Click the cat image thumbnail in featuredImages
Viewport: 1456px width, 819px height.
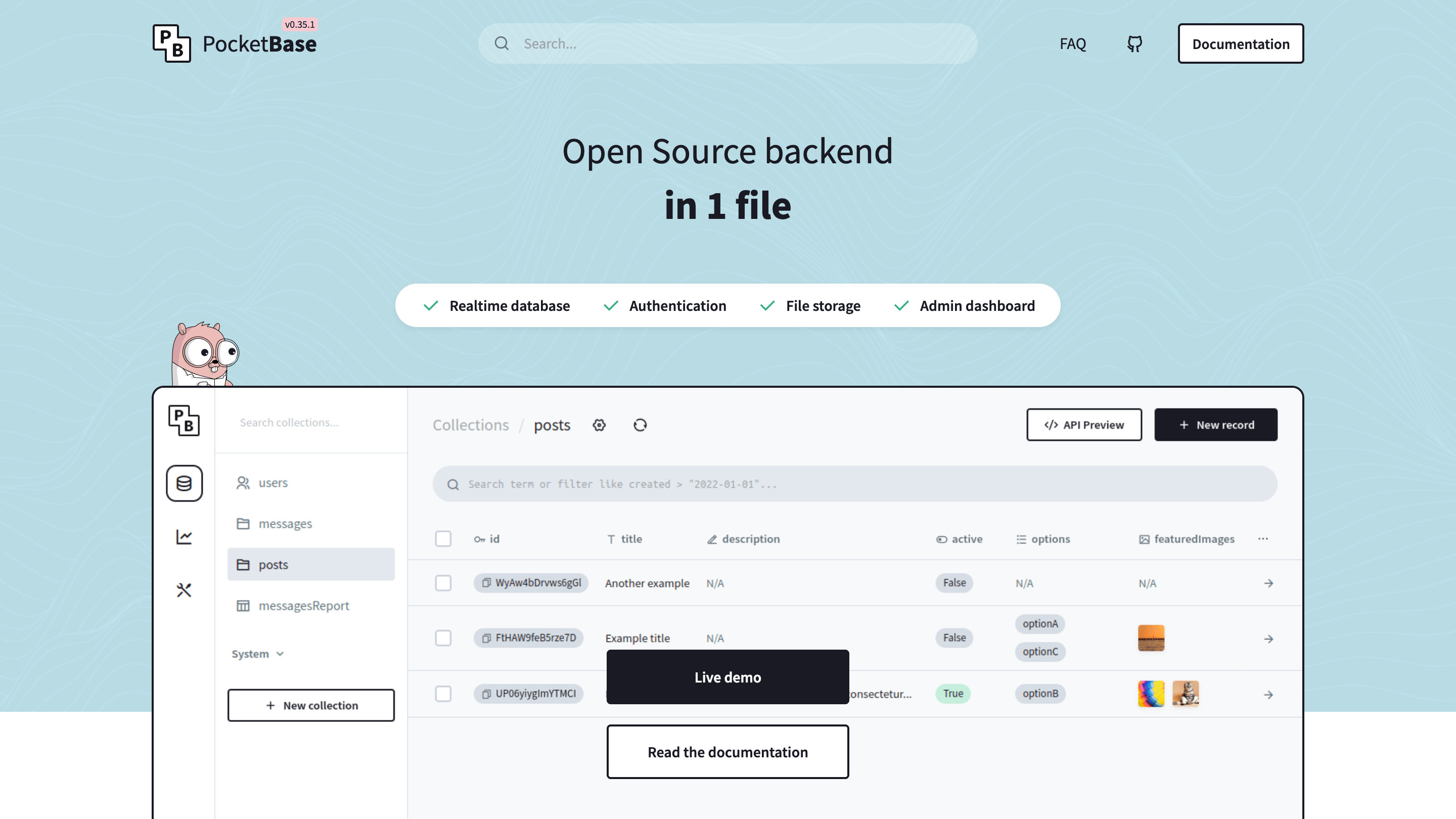1185,694
